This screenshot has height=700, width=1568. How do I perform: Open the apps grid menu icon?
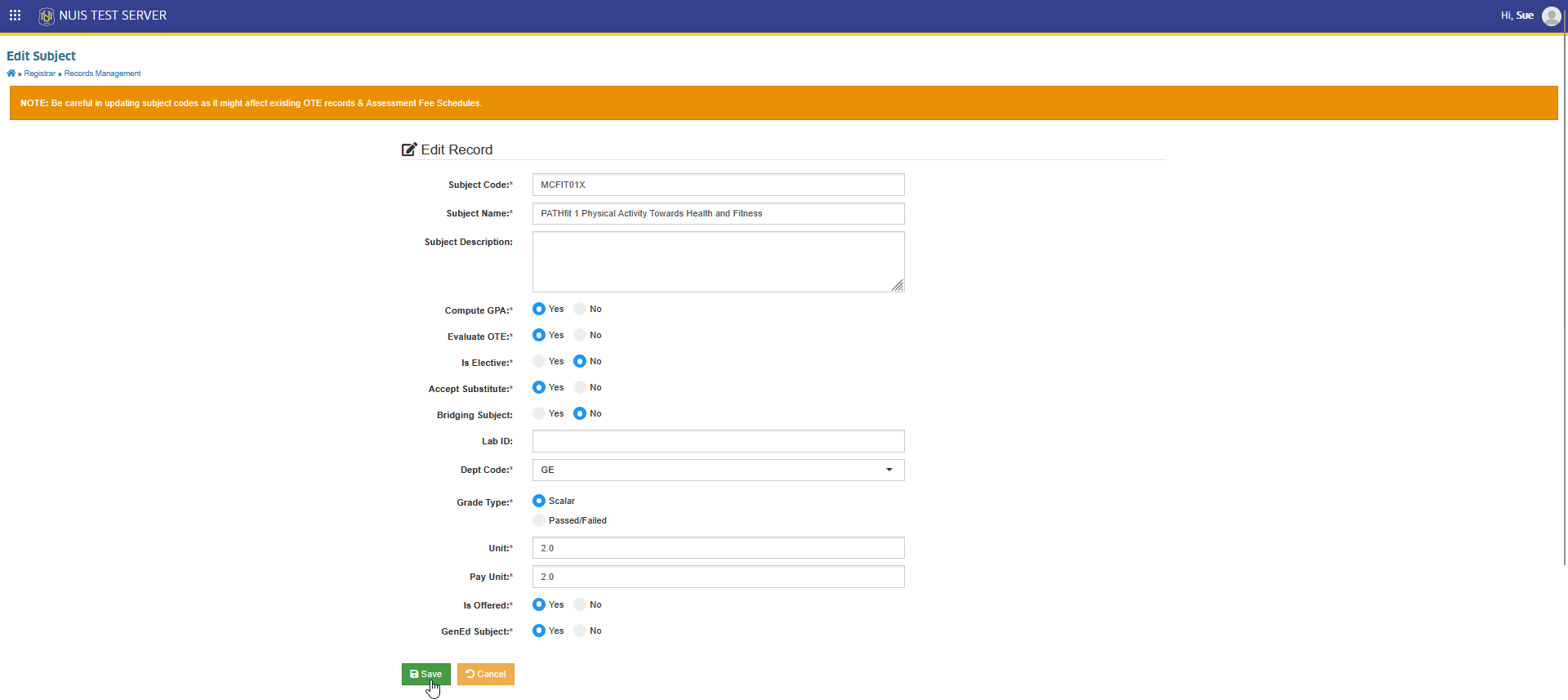(15, 16)
